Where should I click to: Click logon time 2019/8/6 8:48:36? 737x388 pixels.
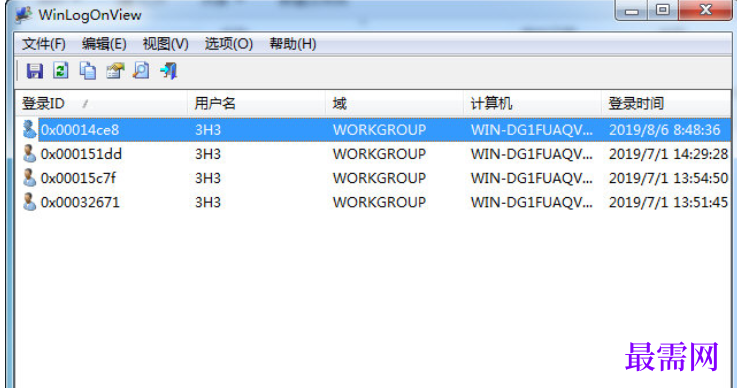(x=665, y=130)
